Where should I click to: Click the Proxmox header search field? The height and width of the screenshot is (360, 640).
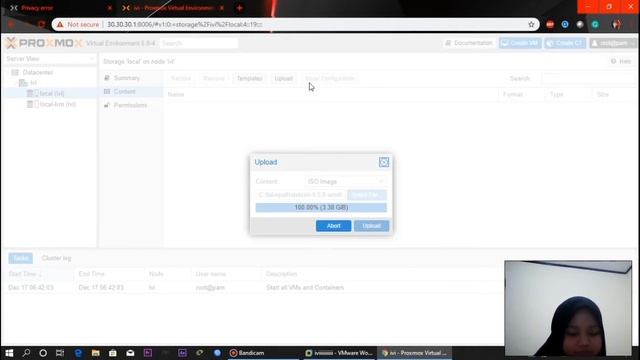tap(198, 43)
